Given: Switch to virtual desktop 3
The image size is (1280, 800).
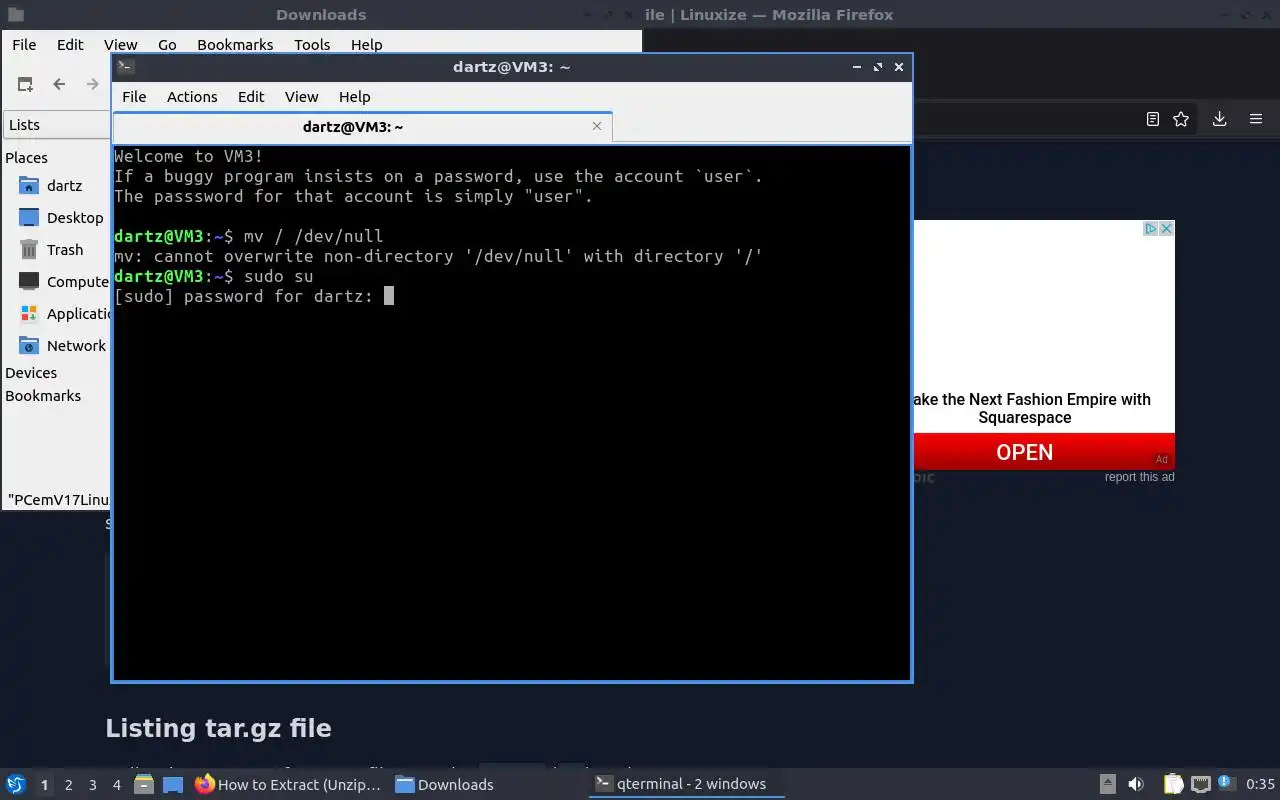Looking at the screenshot, I should [92, 785].
